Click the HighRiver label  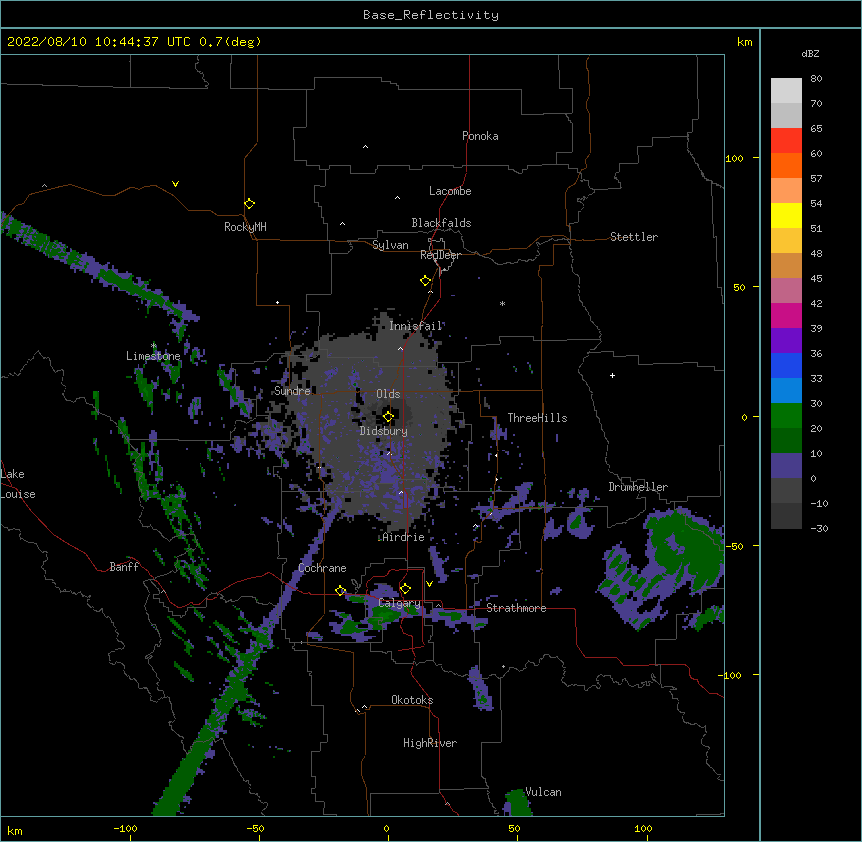tap(430, 743)
